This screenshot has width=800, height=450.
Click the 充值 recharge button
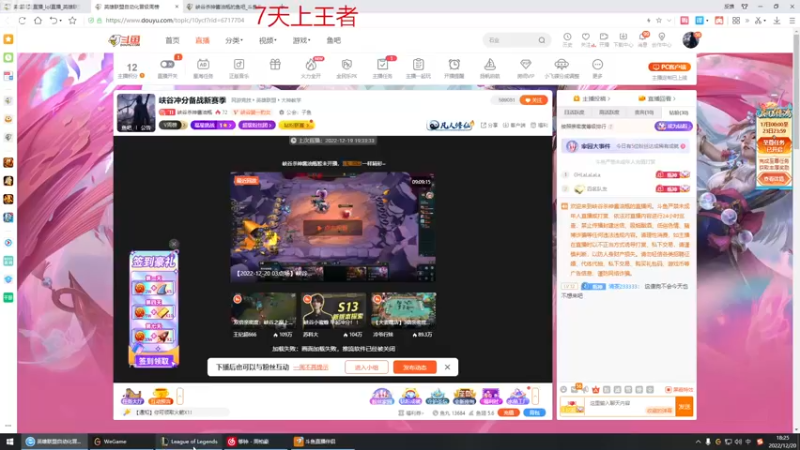(509, 412)
